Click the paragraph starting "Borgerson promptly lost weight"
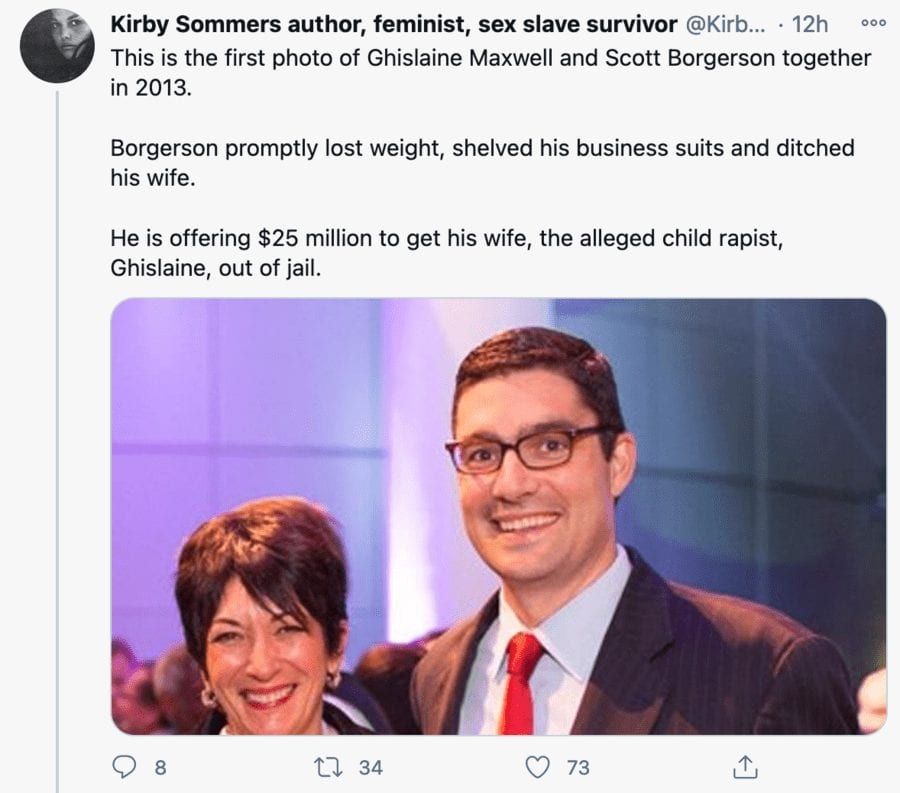 tap(482, 162)
